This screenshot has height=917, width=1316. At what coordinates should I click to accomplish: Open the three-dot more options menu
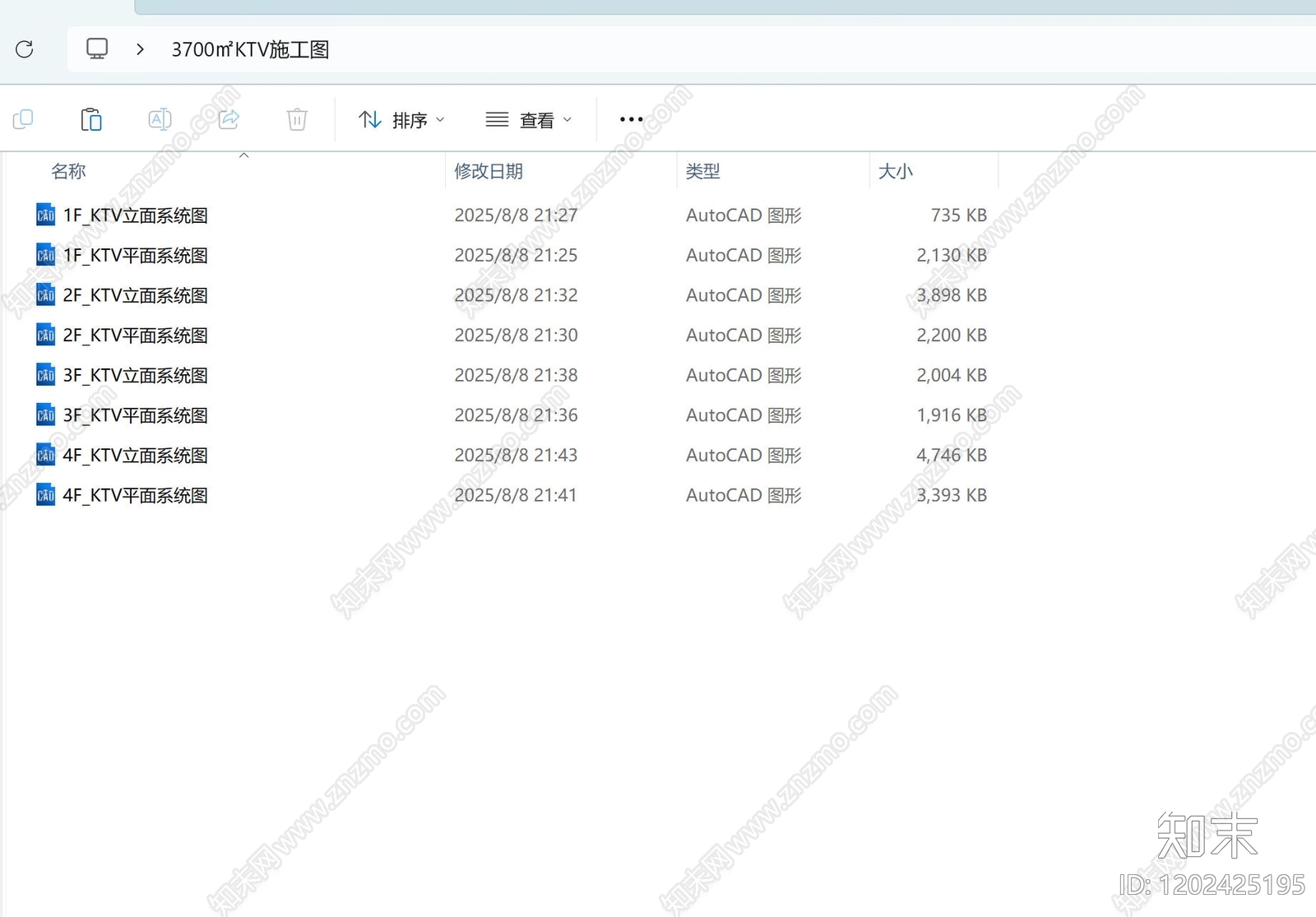click(631, 119)
